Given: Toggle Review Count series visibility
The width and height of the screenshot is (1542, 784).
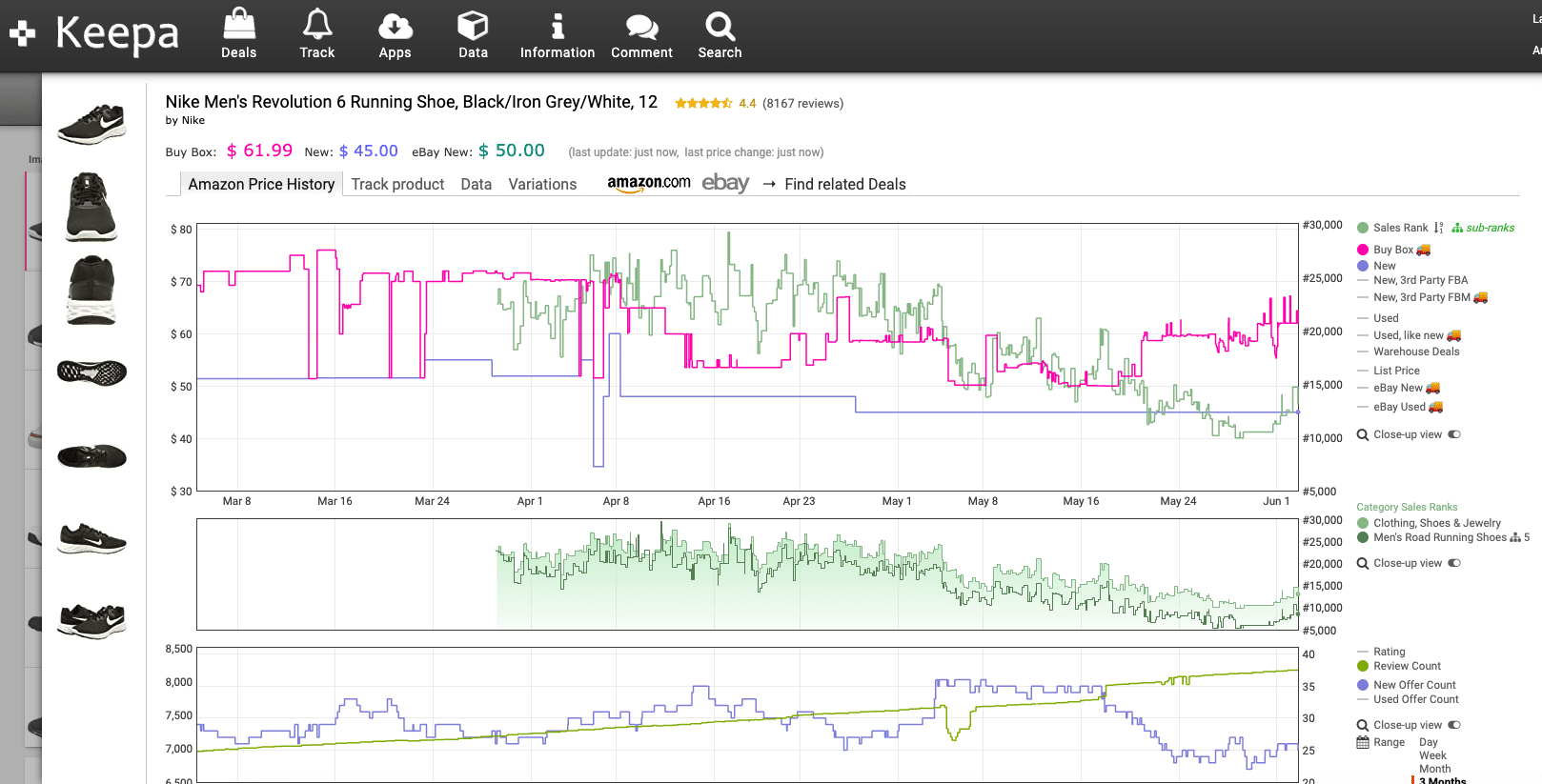Looking at the screenshot, I should [1399, 666].
